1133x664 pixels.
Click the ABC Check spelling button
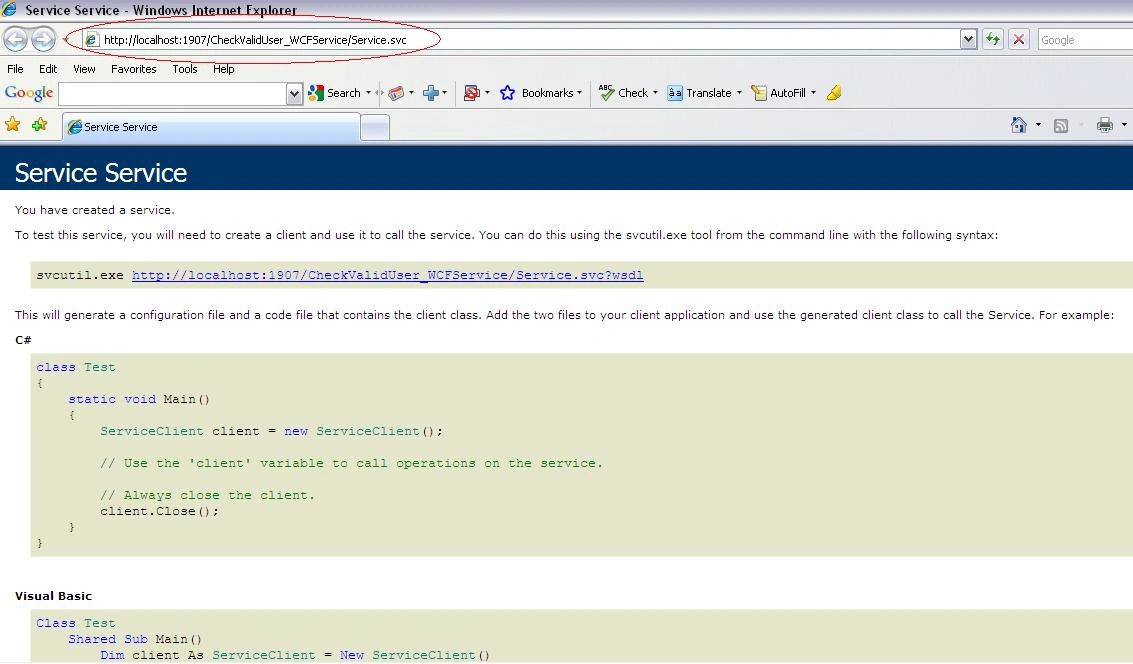[x=622, y=92]
